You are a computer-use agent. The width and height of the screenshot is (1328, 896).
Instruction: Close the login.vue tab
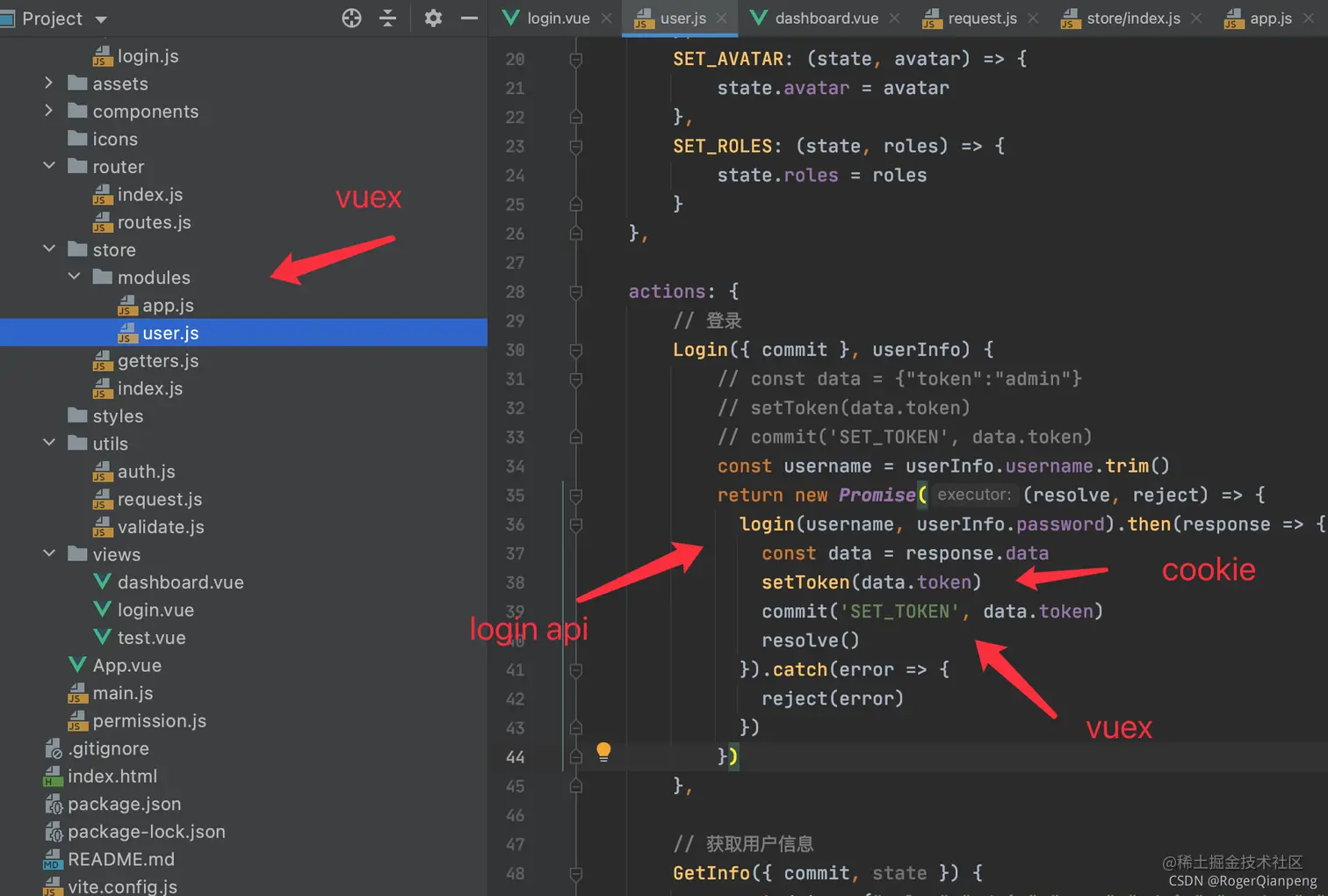pyautogui.click(x=606, y=18)
